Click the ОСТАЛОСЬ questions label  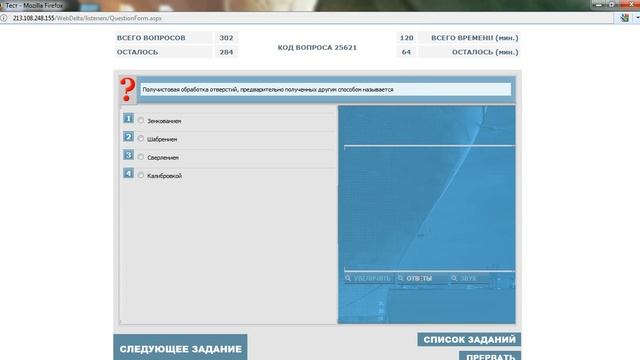click(x=137, y=52)
